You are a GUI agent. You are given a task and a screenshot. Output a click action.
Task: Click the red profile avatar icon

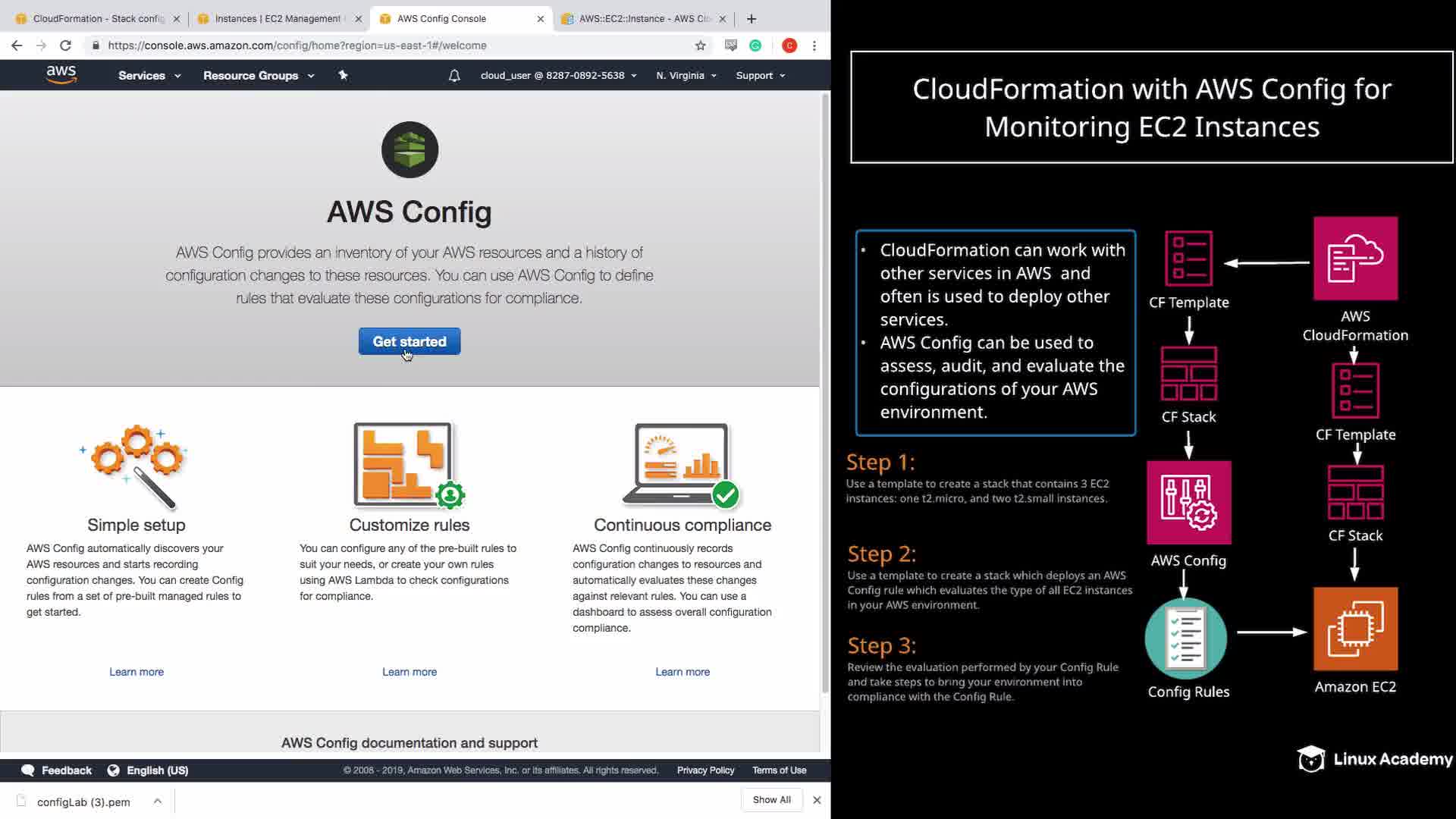point(789,45)
